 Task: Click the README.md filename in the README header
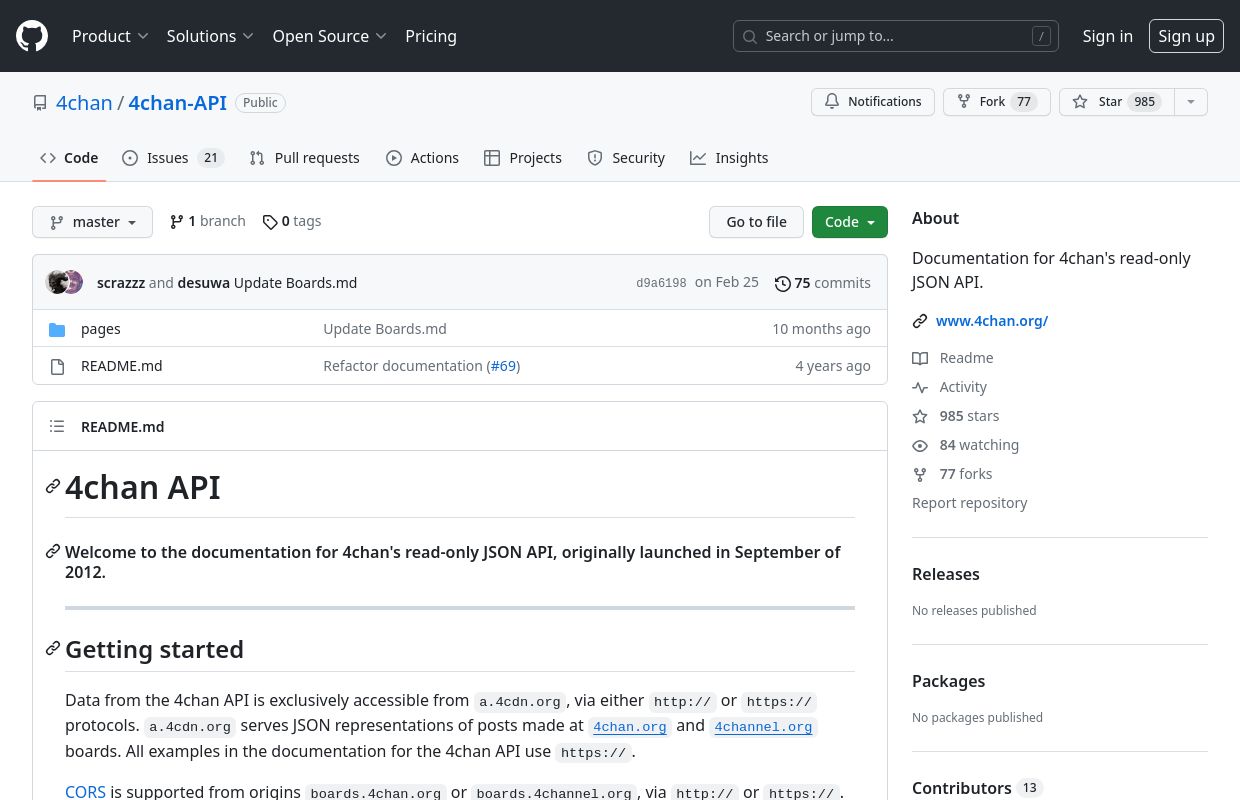point(122,426)
